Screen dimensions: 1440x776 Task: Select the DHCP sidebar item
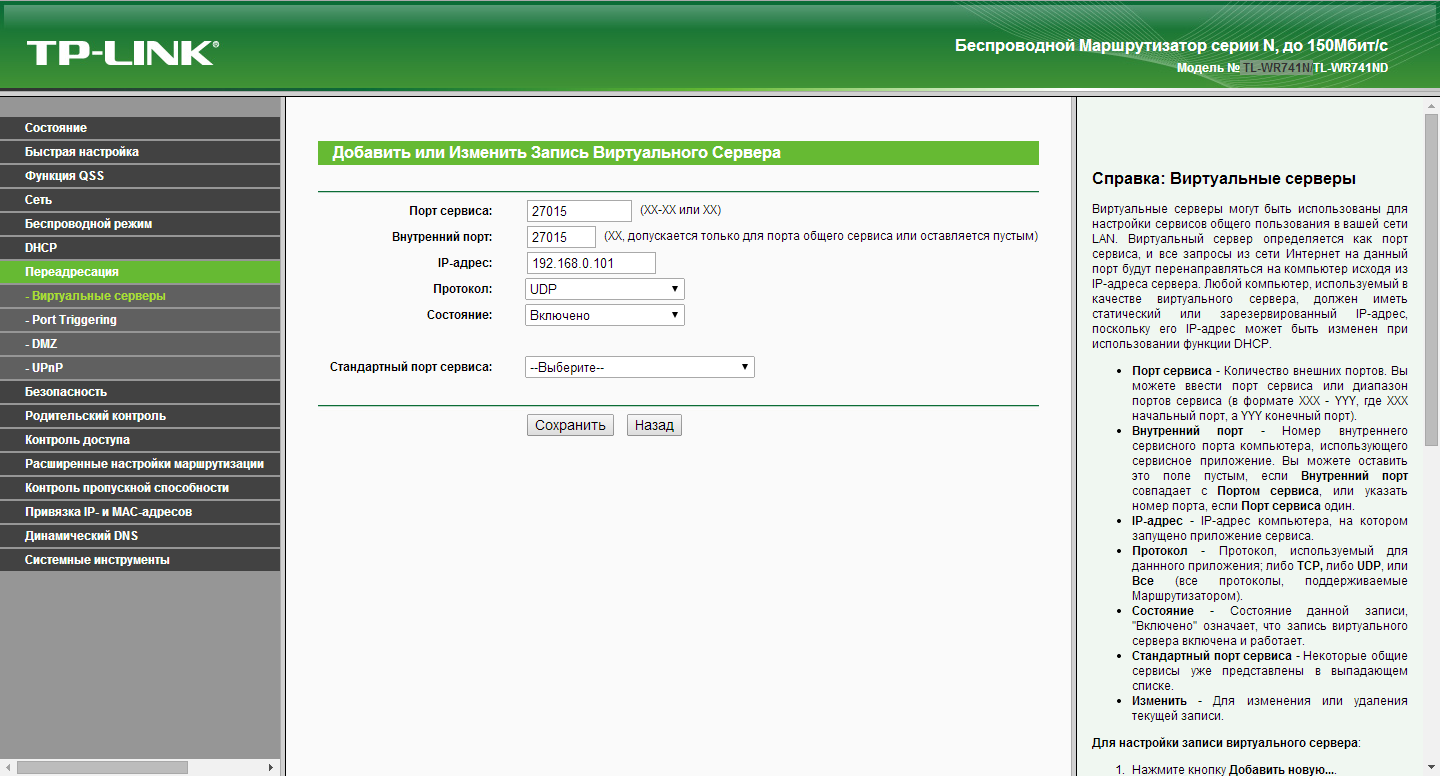pos(140,248)
